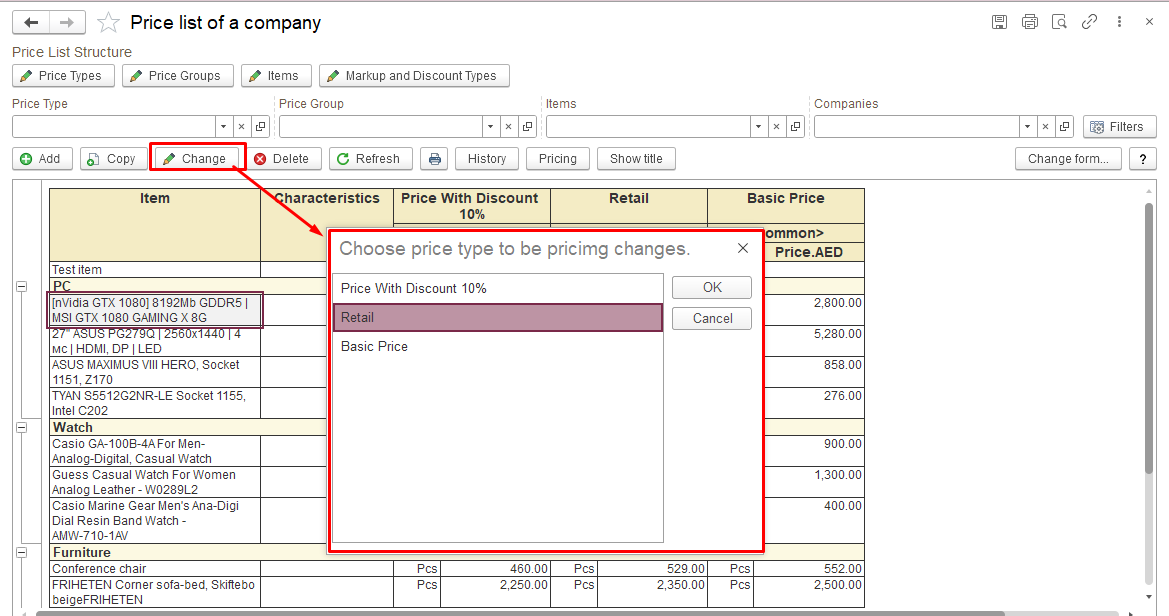Click the Refresh button
1169x616 pixels.
pos(371,159)
